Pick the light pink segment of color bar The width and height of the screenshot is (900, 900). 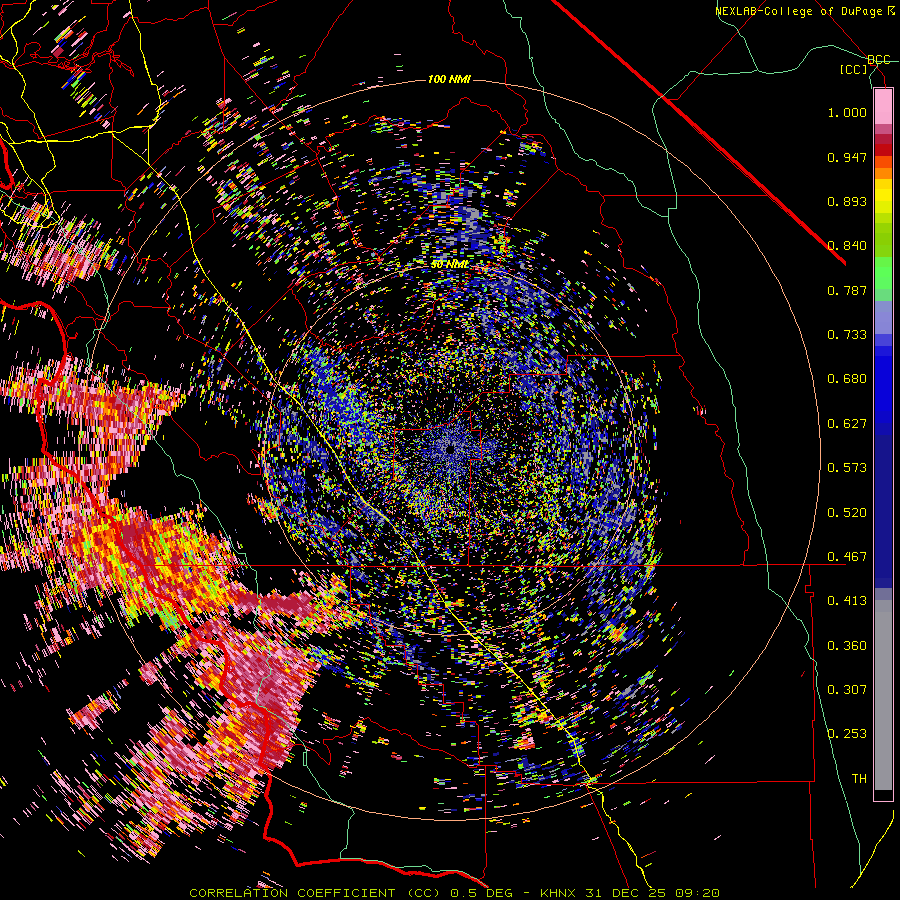tap(883, 106)
